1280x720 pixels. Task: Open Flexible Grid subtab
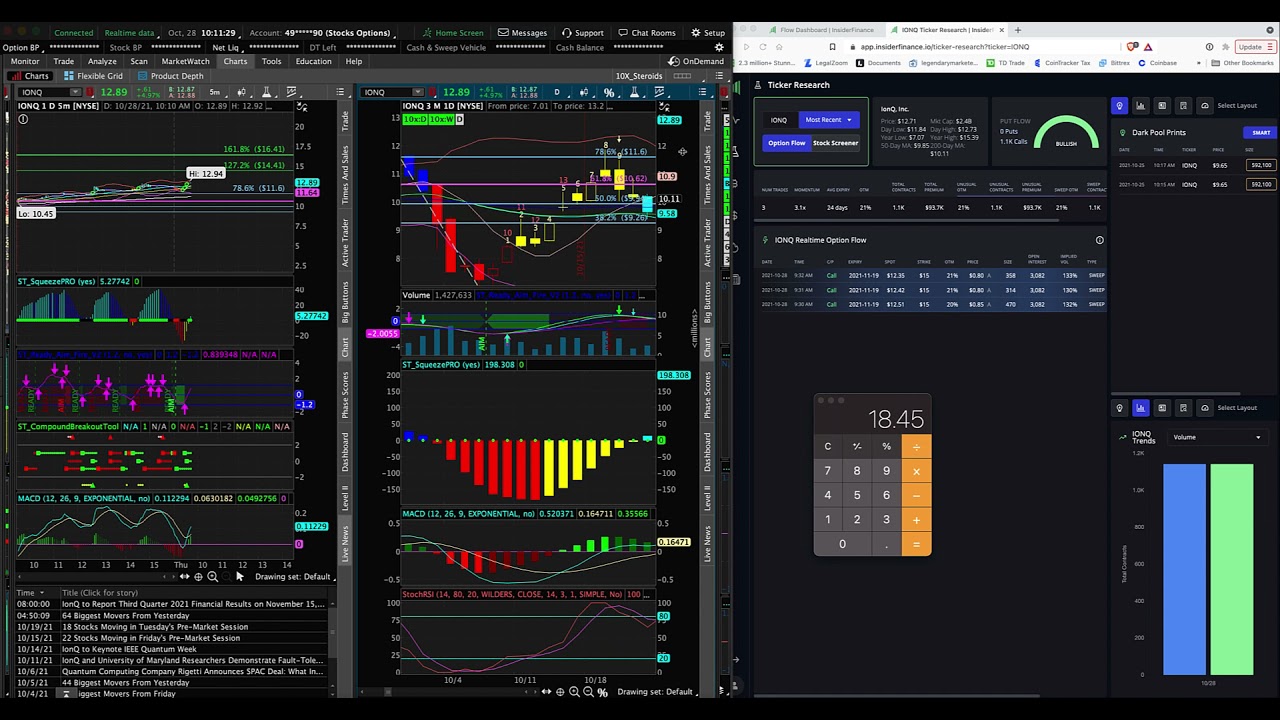94,76
